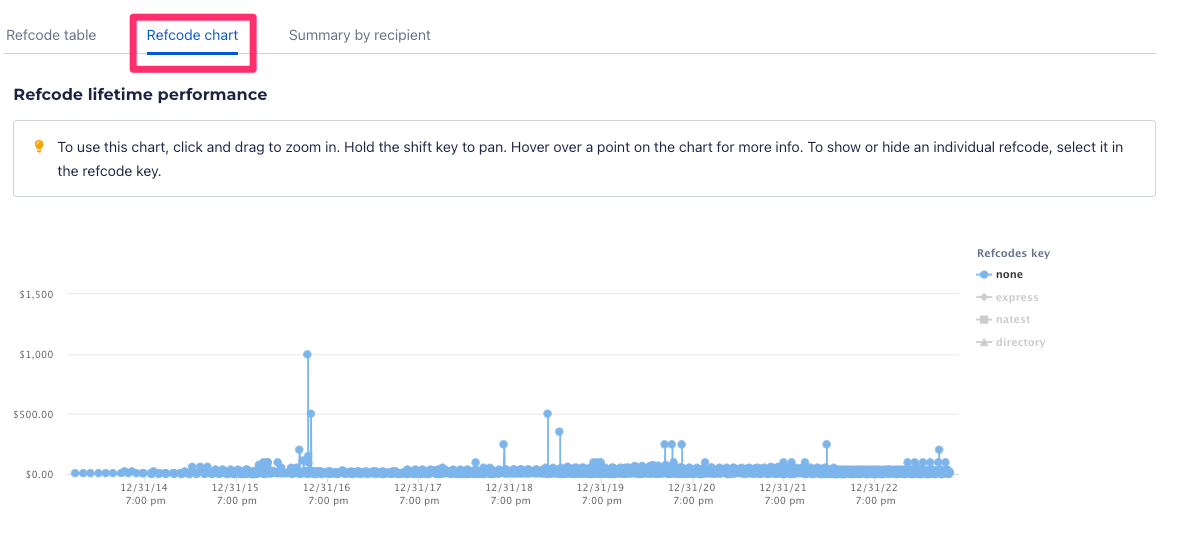This screenshot has width=1183, height=538.
Task: Enable the 'directory' refcode series label
Action: click(x=1020, y=342)
